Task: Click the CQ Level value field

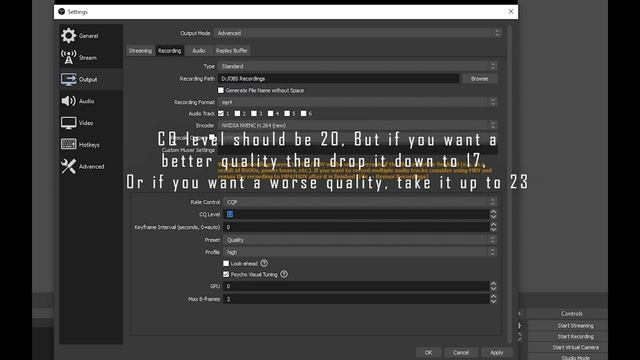Action: 356,214
